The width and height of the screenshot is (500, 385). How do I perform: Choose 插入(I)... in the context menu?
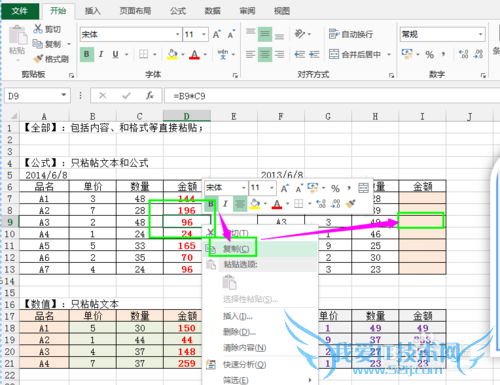click(260, 316)
